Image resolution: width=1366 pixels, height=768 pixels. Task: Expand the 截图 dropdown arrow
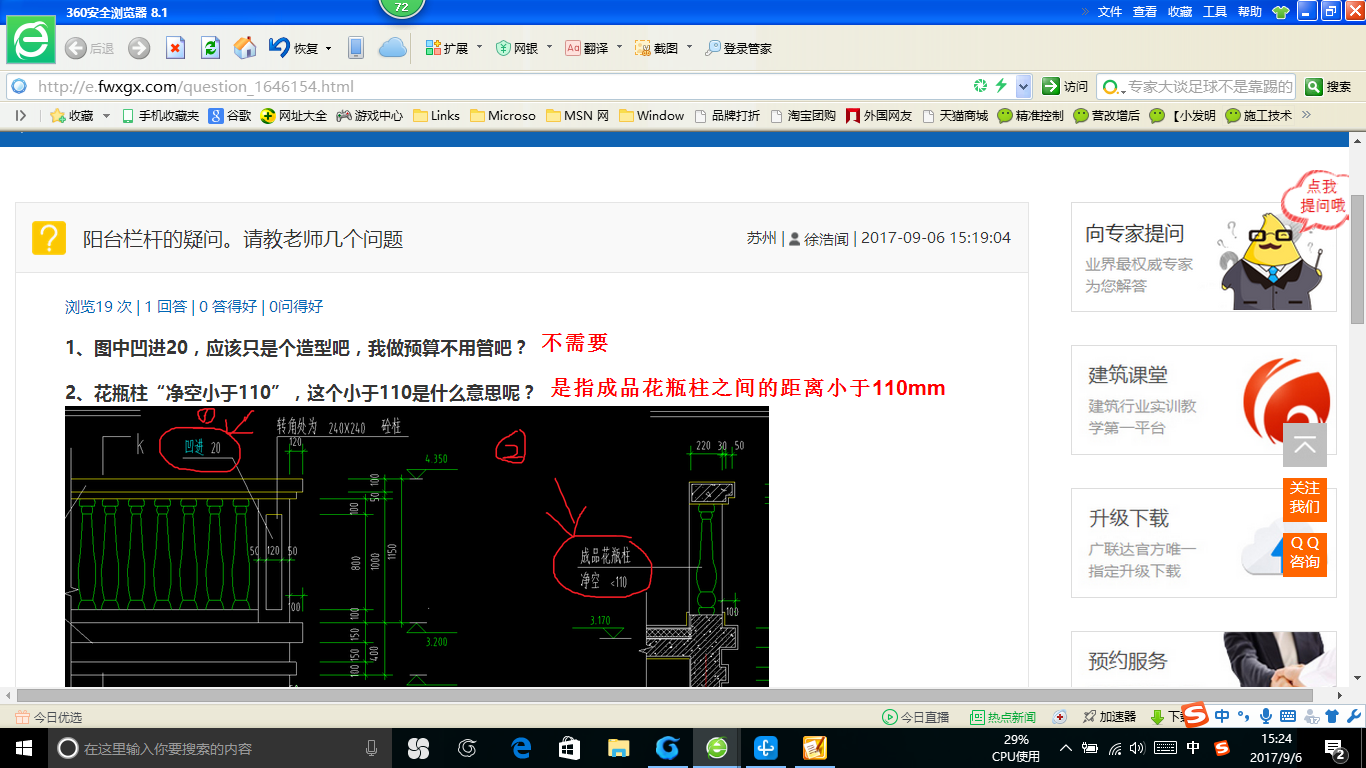(689, 47)
